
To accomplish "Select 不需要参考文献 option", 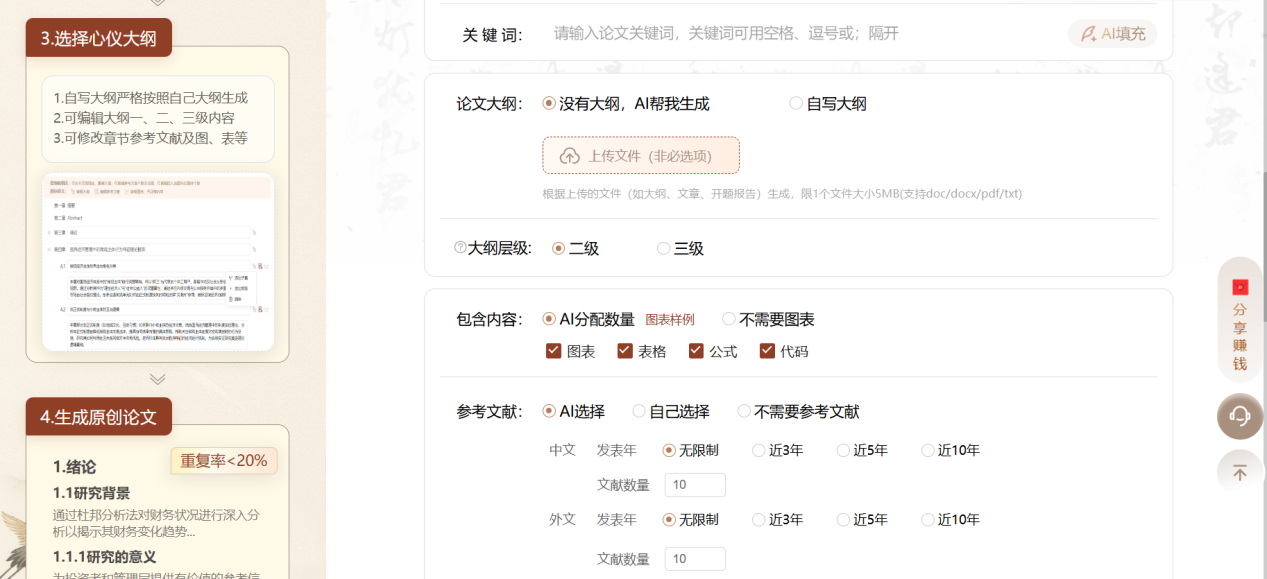I will pos(744,411).
